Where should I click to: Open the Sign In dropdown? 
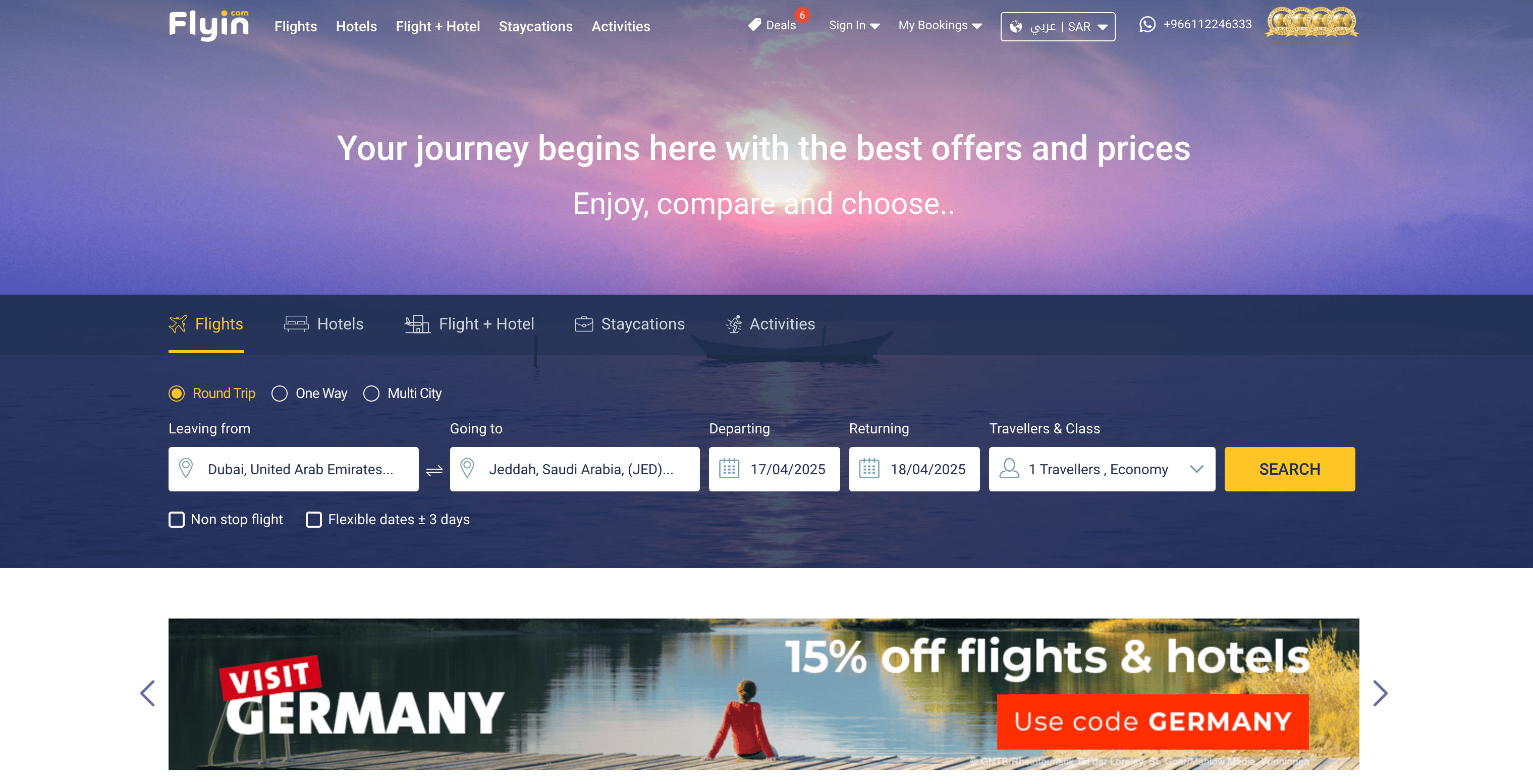coord(854,26)
